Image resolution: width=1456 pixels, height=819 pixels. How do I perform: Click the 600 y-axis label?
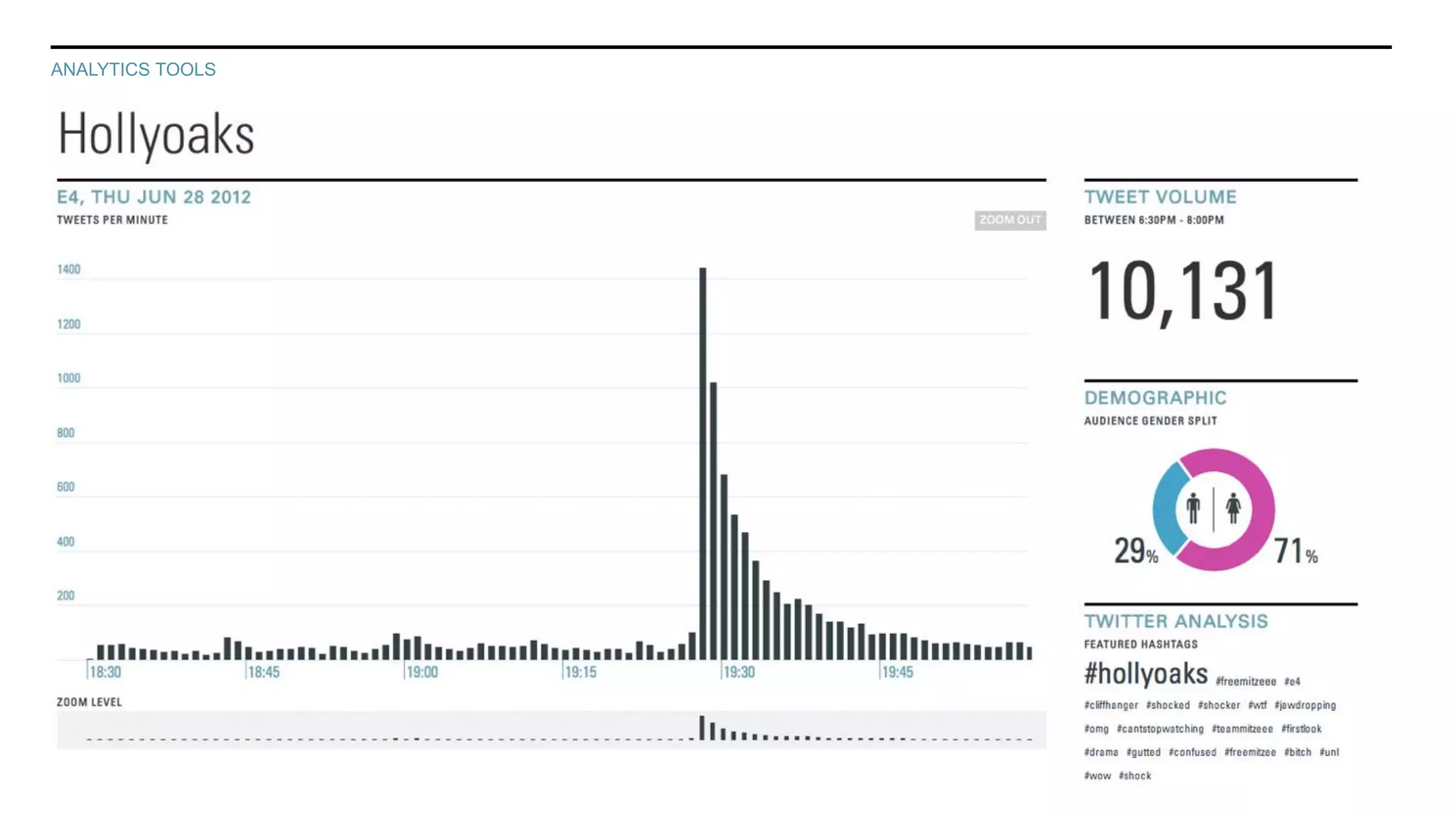coord(65,487)
